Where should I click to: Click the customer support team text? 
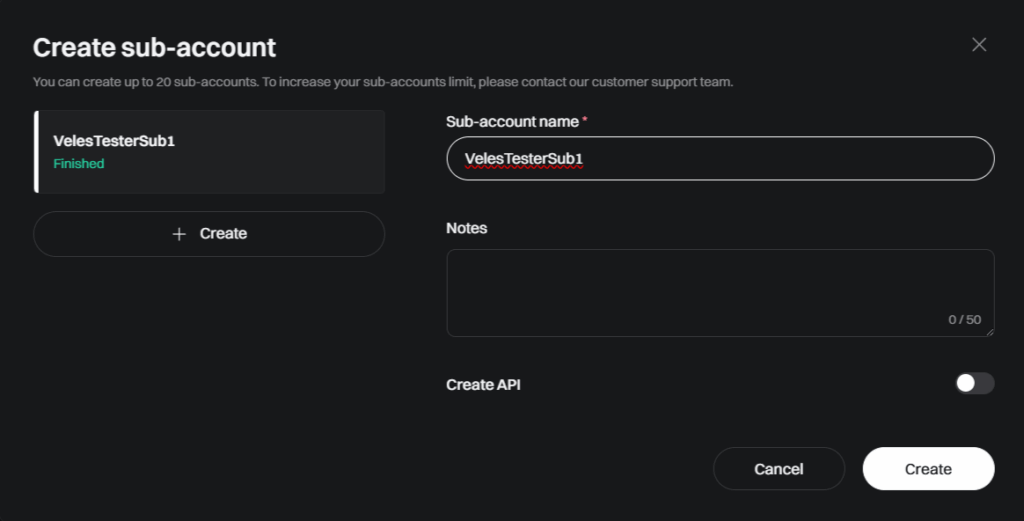coord(662,82)
